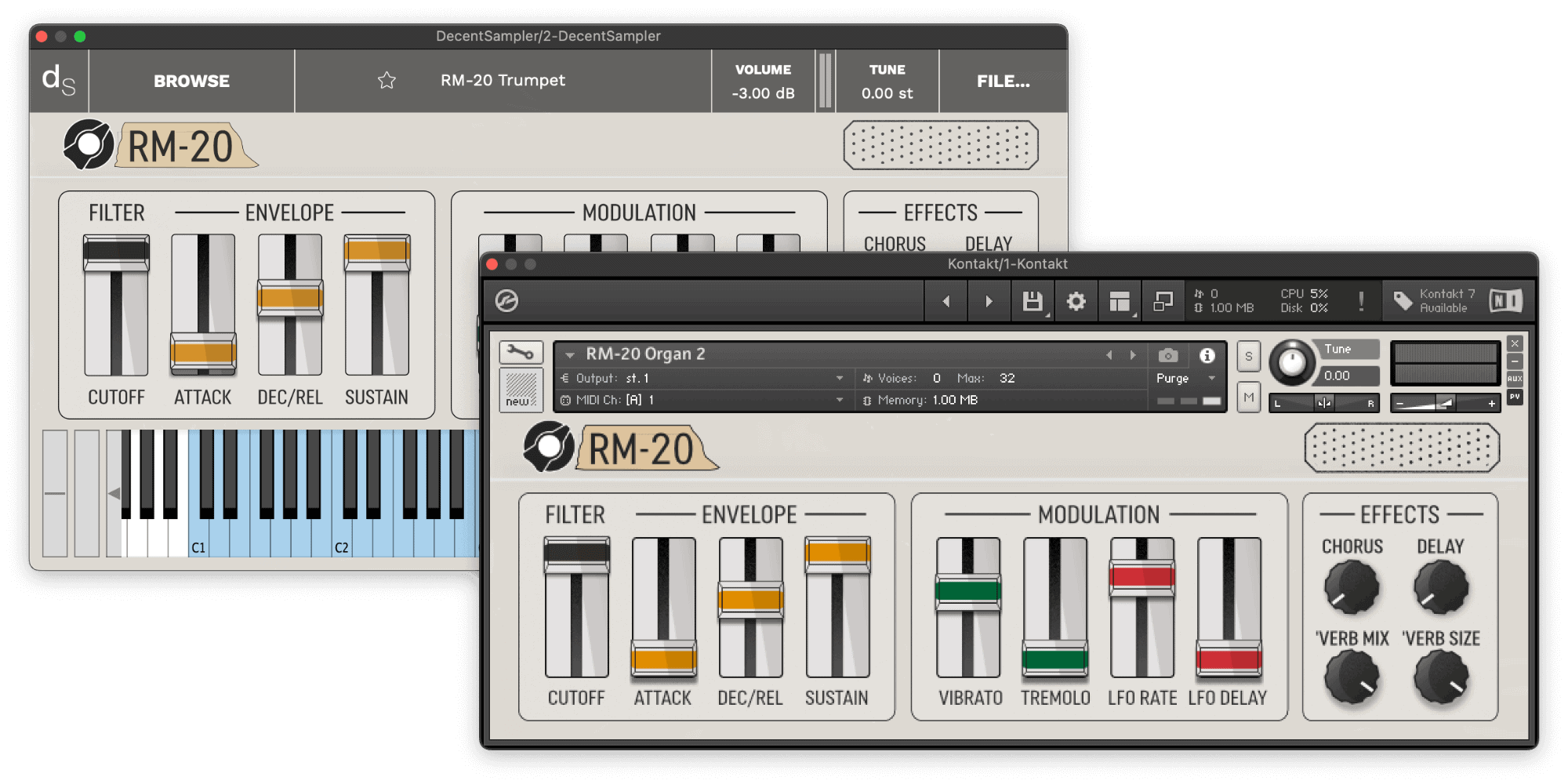Click the Kontakt toolbar previous arrow button
Viewport: 1568px width, 784px height.
click(946, 301)
